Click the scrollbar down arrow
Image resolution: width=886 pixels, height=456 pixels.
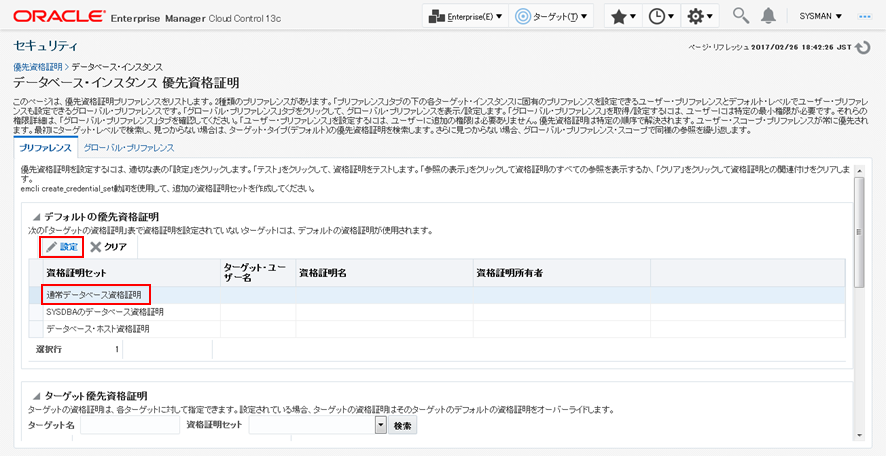pyautogui.click(x=859, y=435)
